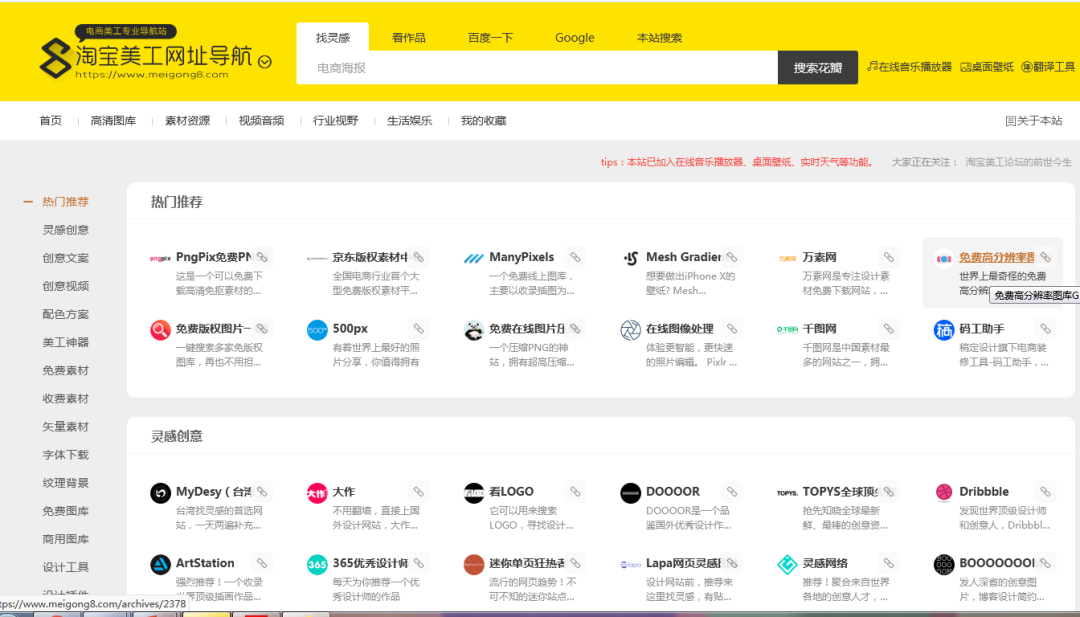
Task: Select the 找灵感 search tab
Action: click(333, 37)
